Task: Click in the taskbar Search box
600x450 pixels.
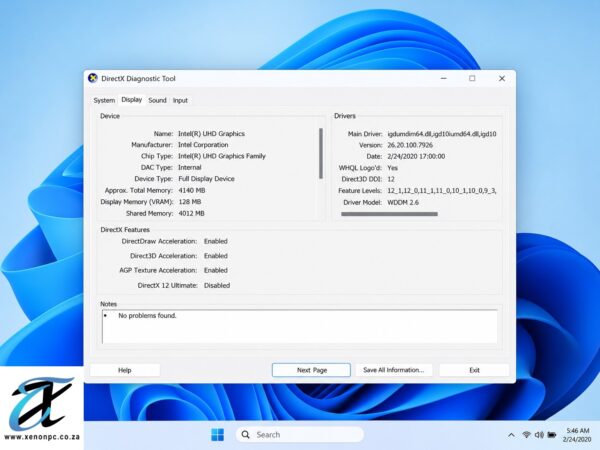Action: pyautogui.click(x=300, y=435)
